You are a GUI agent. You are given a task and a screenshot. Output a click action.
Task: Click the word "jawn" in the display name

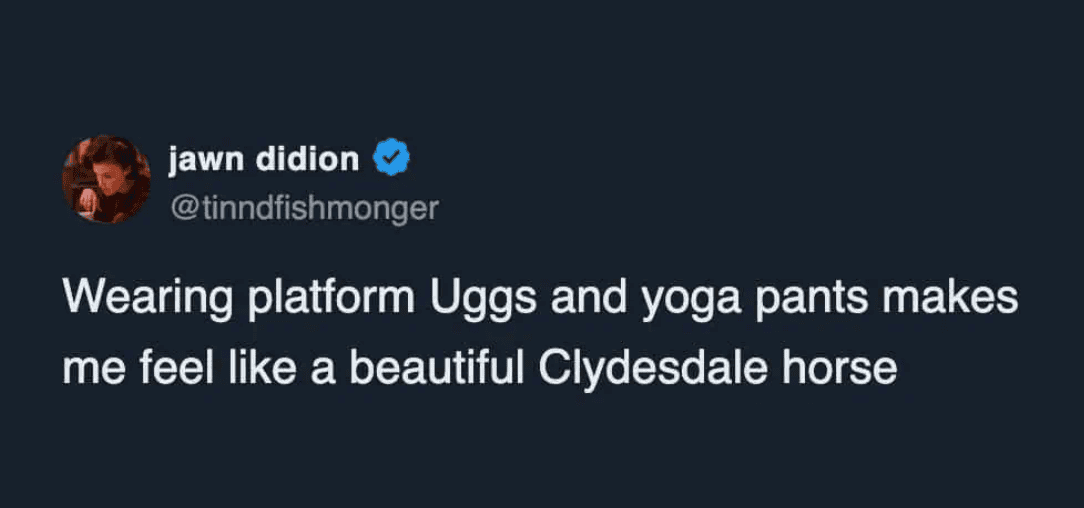point(204,158)
